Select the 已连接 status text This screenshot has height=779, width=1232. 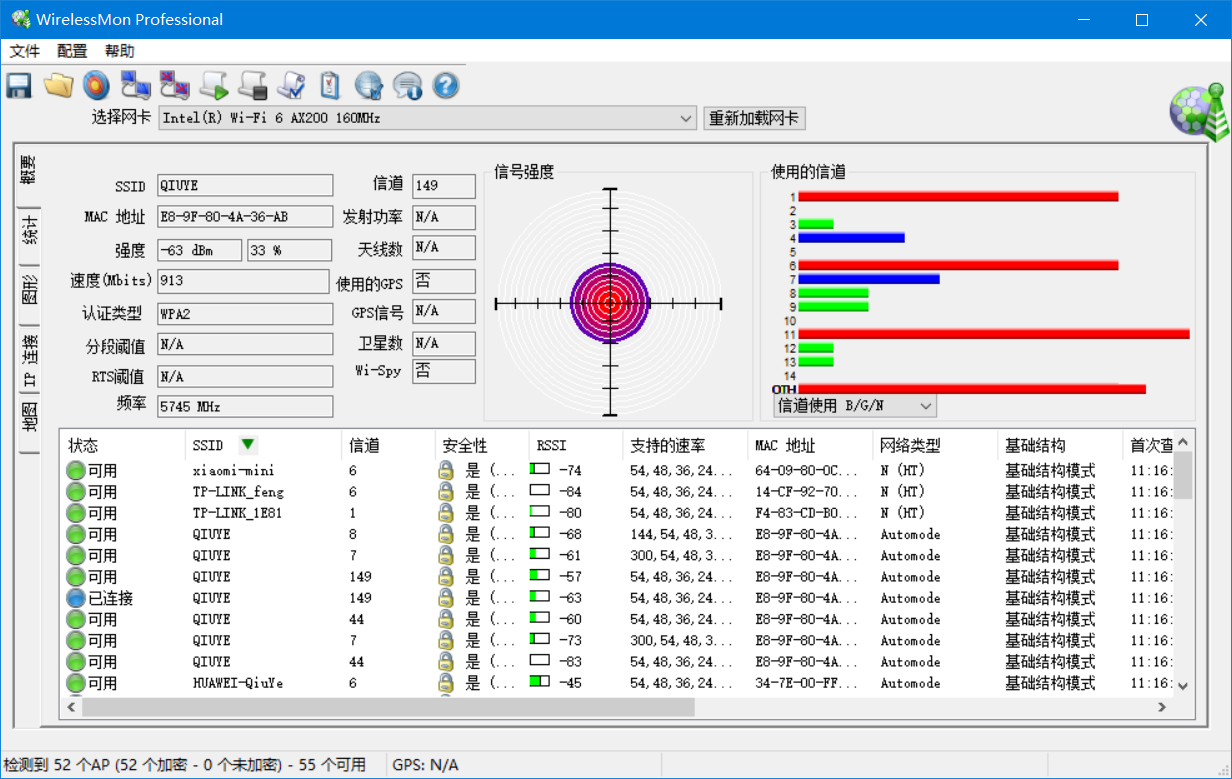pyautogui.click(x=110, y=598)
